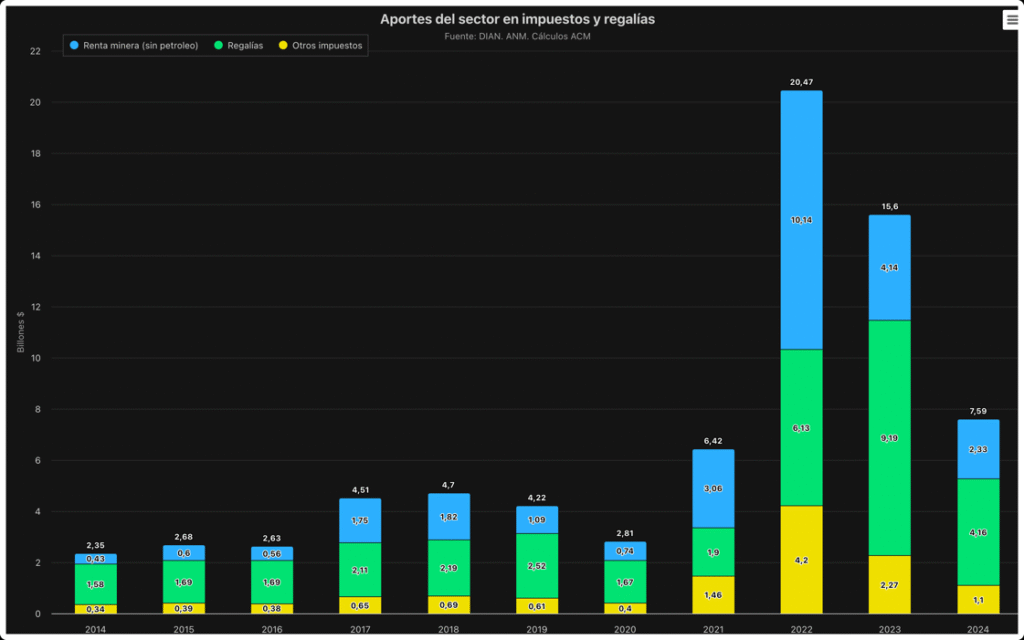Toggle the Renta minera (sin petroleo) series
This screenshot has width=1024, height=640.
141,46
